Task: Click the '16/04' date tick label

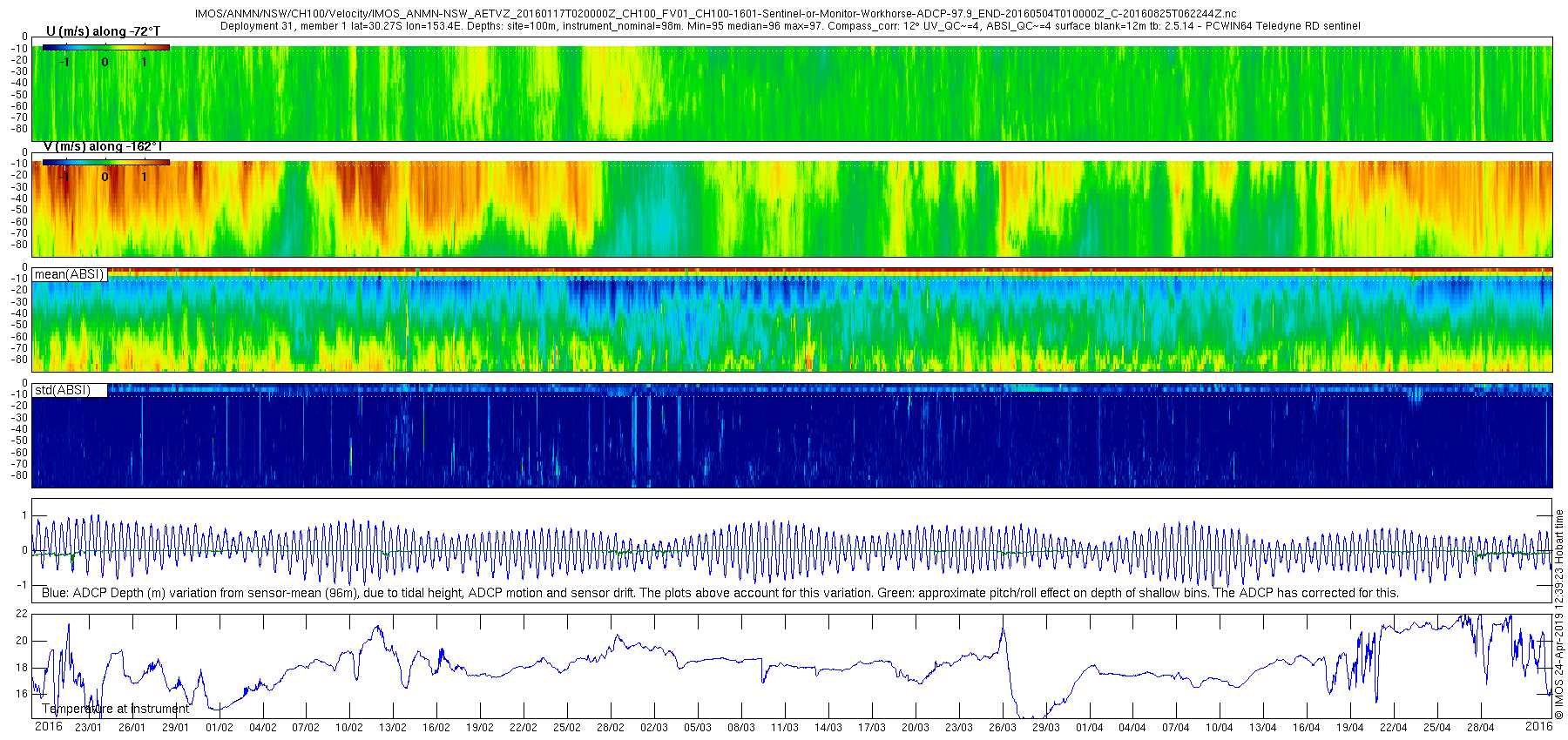Action: (x=1307, y=728)
